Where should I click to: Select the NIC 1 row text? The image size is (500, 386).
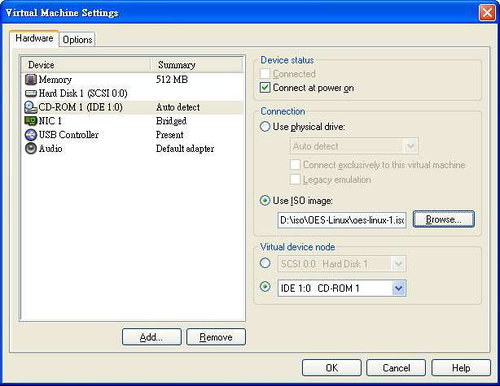(x=50, y=121)
